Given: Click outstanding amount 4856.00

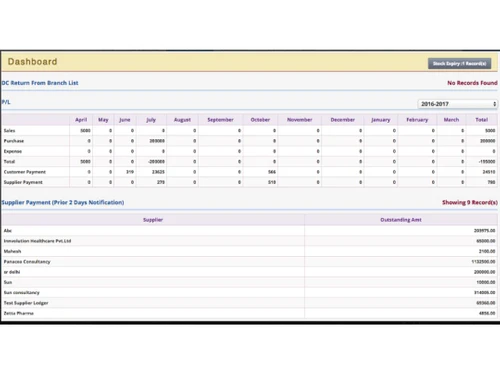Looking at the screenshot, I should (487, 313).
